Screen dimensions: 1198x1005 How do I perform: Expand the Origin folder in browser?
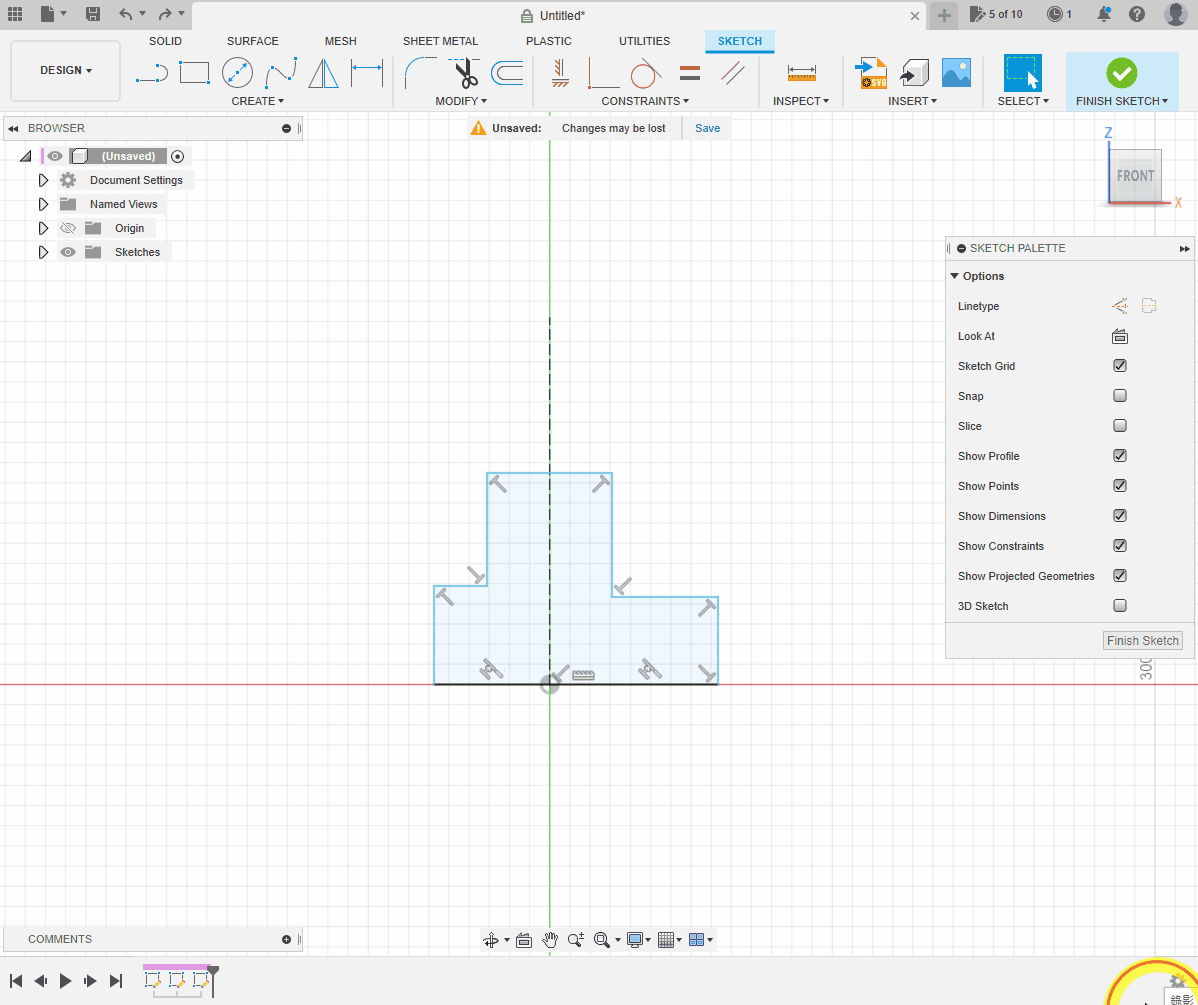pos(43,228)
